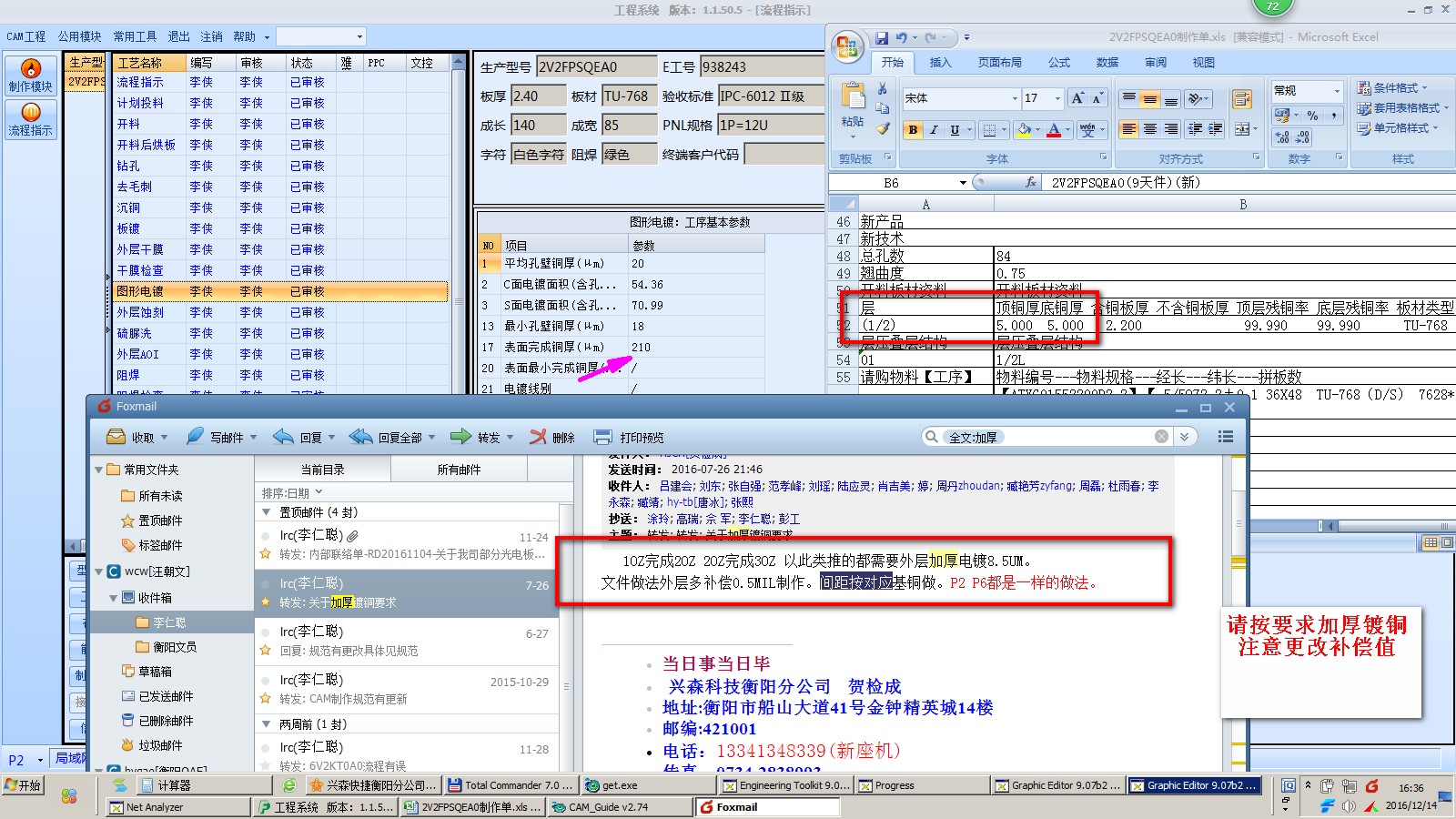Open the Foxmail list view menu icon
1456x819 pixels.
(1226, 437)
